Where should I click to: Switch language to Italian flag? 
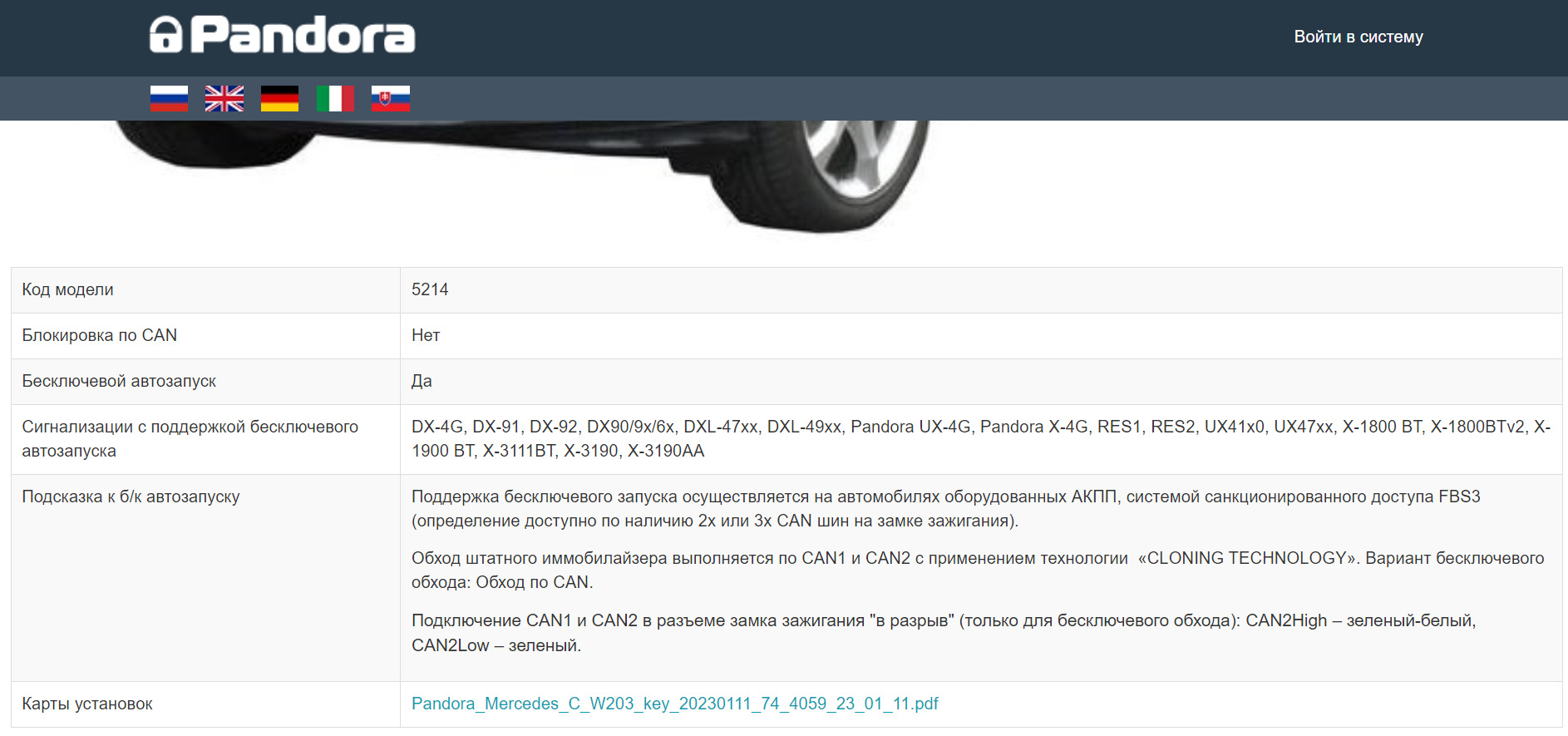(335, 98)
